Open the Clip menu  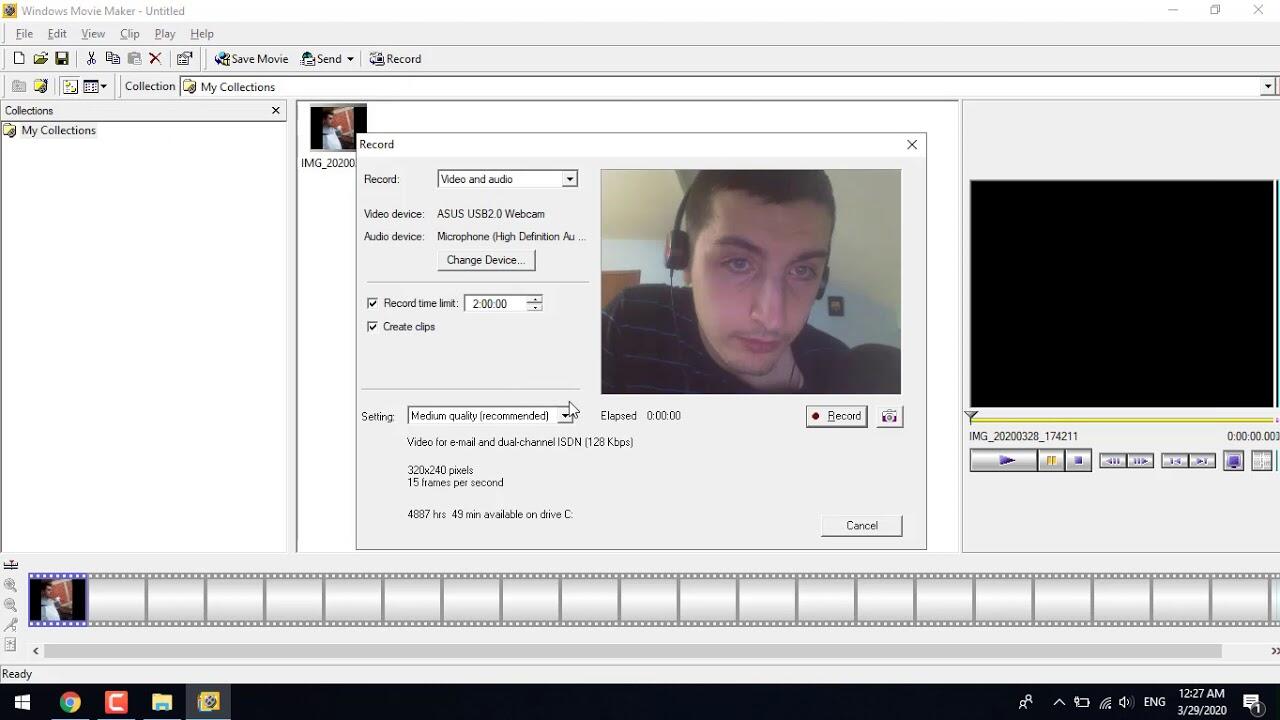click(x=130, y=34)
